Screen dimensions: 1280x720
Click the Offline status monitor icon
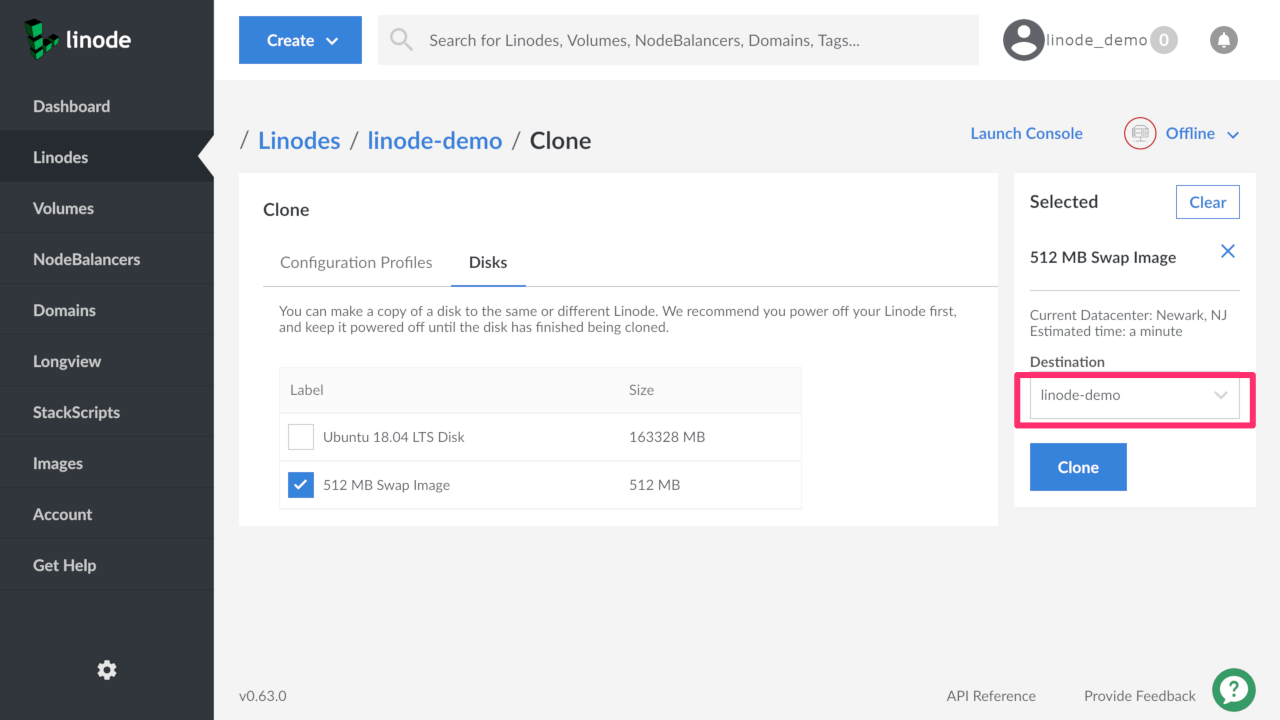point(1139,132)
